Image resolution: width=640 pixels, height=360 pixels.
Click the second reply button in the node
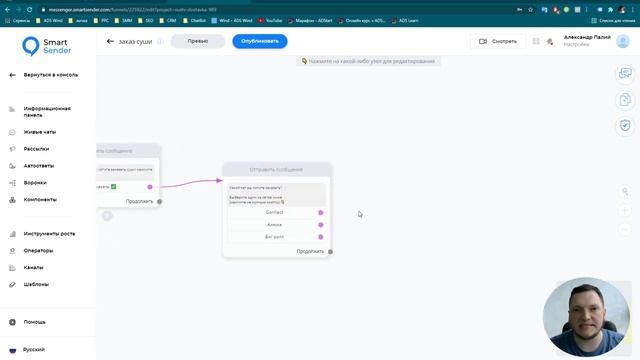tap(274, 224)
